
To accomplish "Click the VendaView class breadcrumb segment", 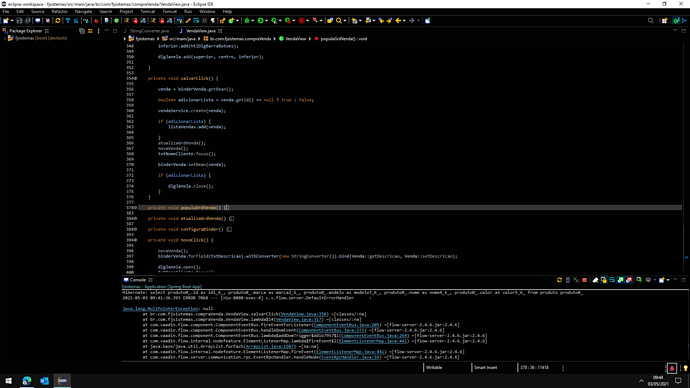I will [296, 39].
